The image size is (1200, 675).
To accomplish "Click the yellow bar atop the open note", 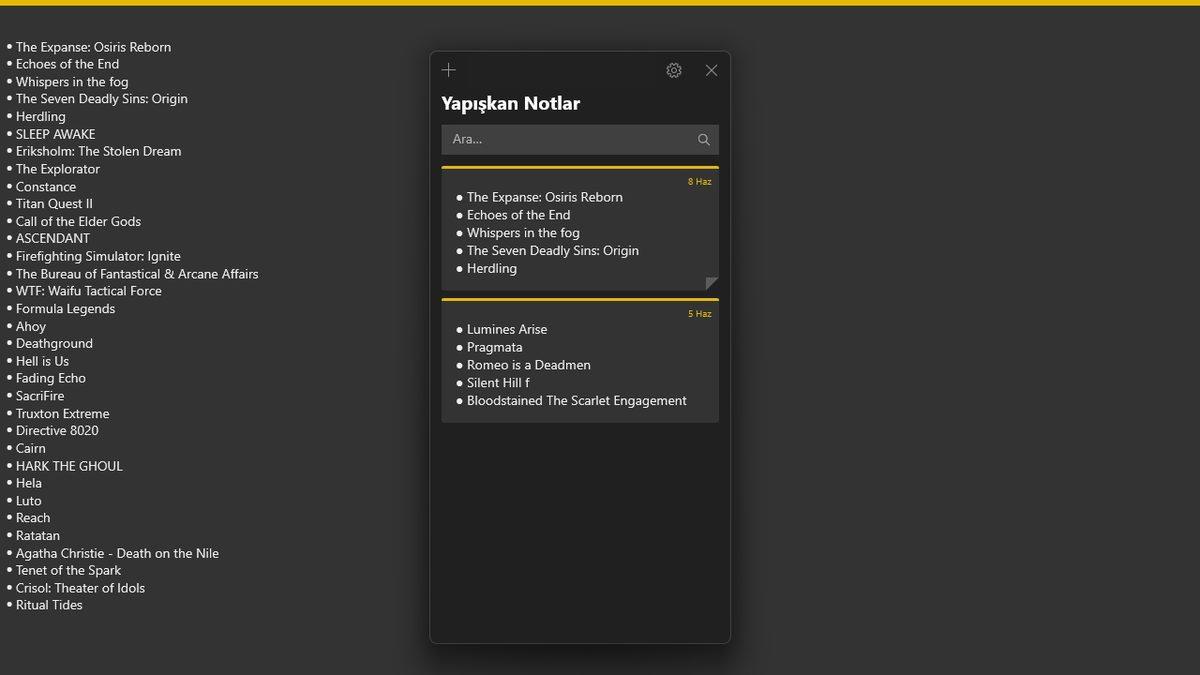I will click(x=600, y=3).
